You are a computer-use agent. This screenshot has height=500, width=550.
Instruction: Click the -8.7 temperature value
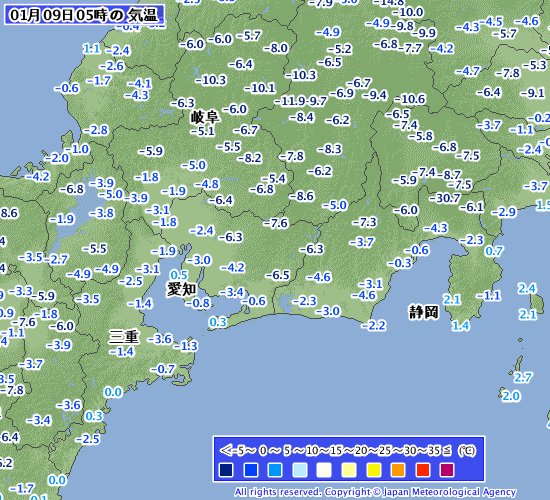449,175
